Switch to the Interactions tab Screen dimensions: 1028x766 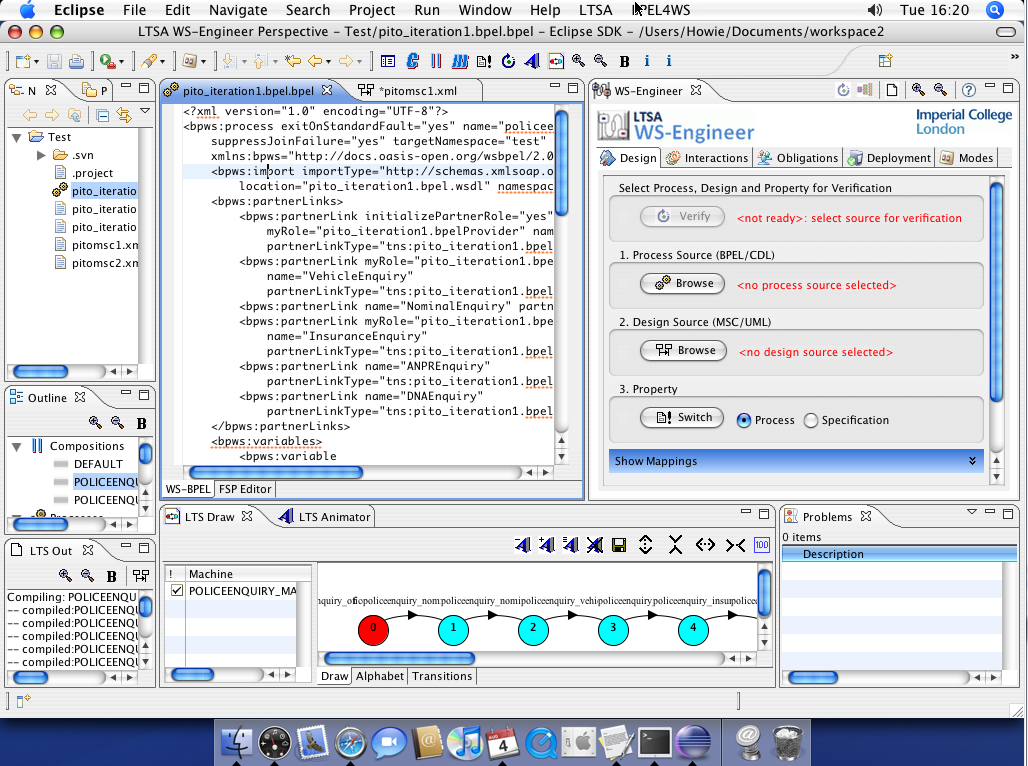pos(707,157)
